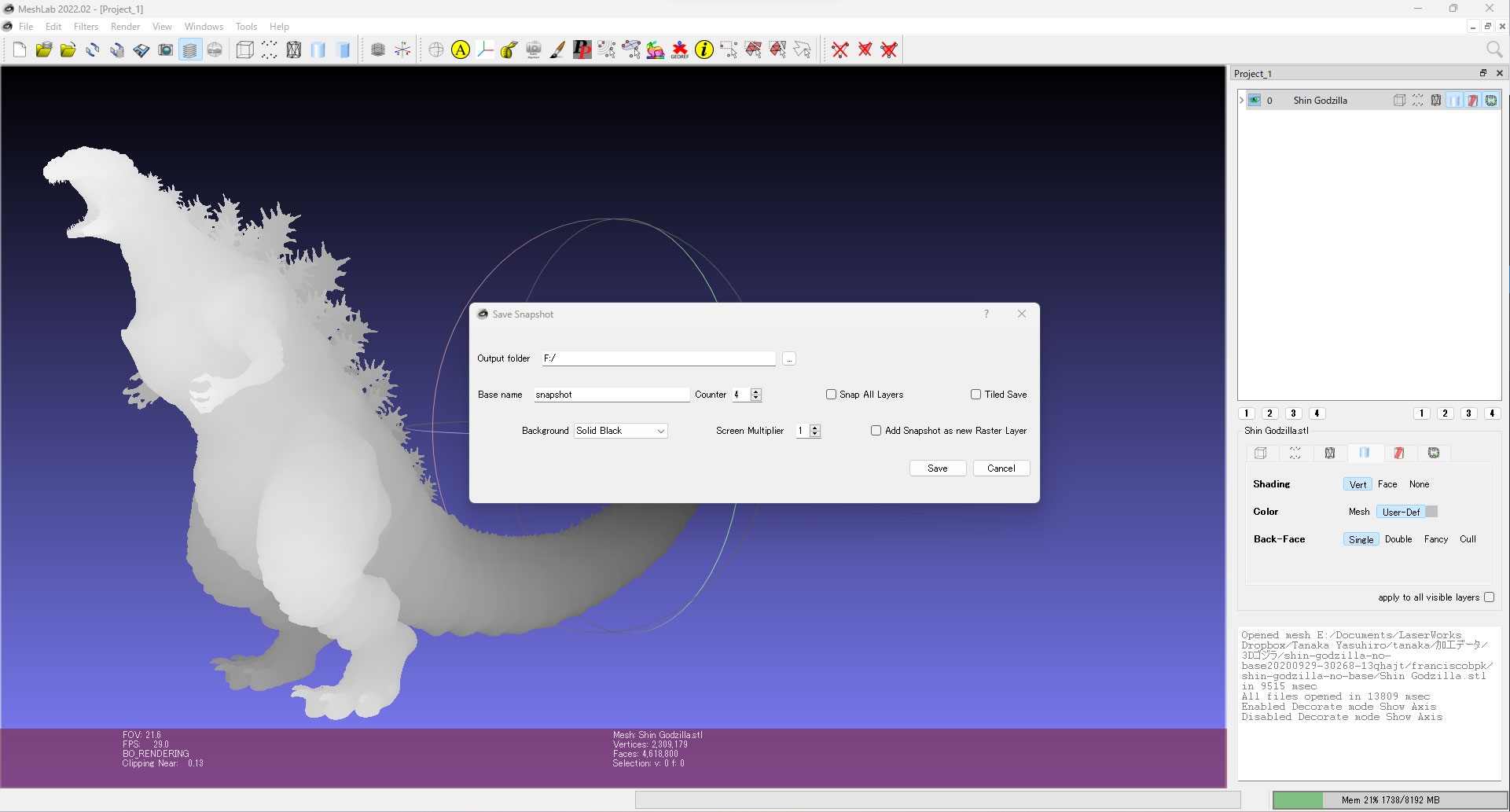Toggle Wireframe rendering in main toolbar
Viewport: 1510px width, 812px height.
point(293,50)
